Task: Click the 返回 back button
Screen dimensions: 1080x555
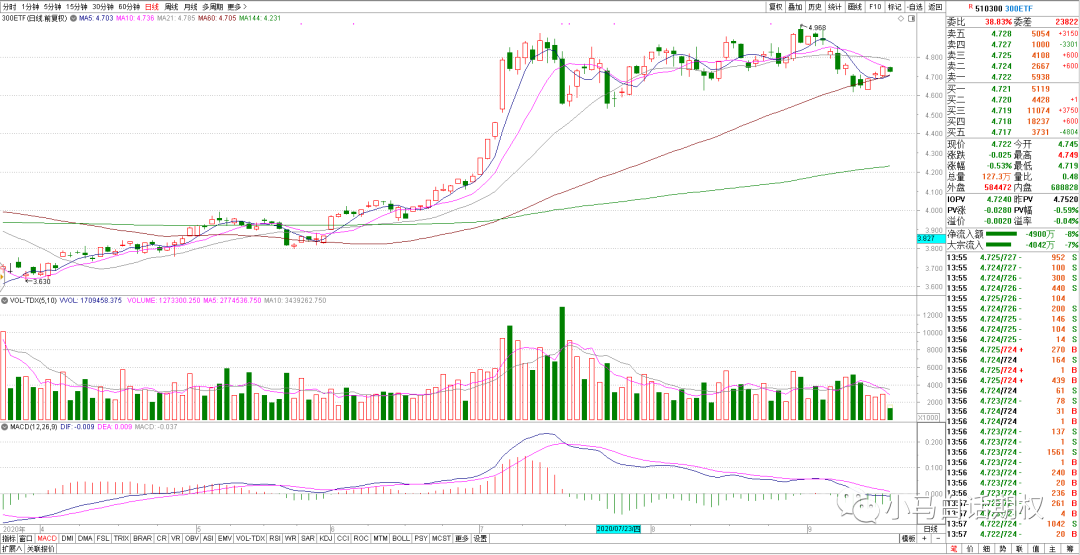Action: 935,6
